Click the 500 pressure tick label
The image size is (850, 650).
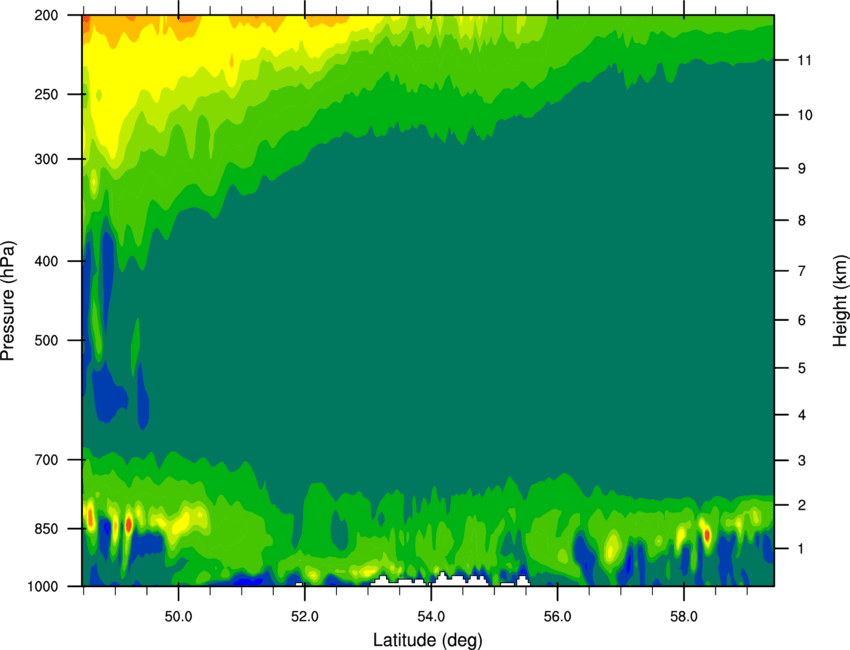46,340
